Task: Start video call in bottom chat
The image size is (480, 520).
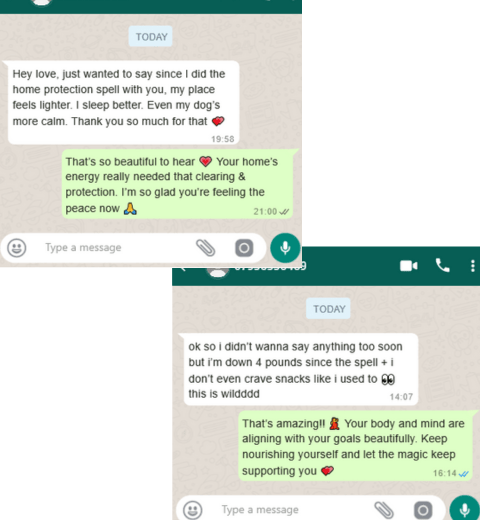Action: point(409,266)
